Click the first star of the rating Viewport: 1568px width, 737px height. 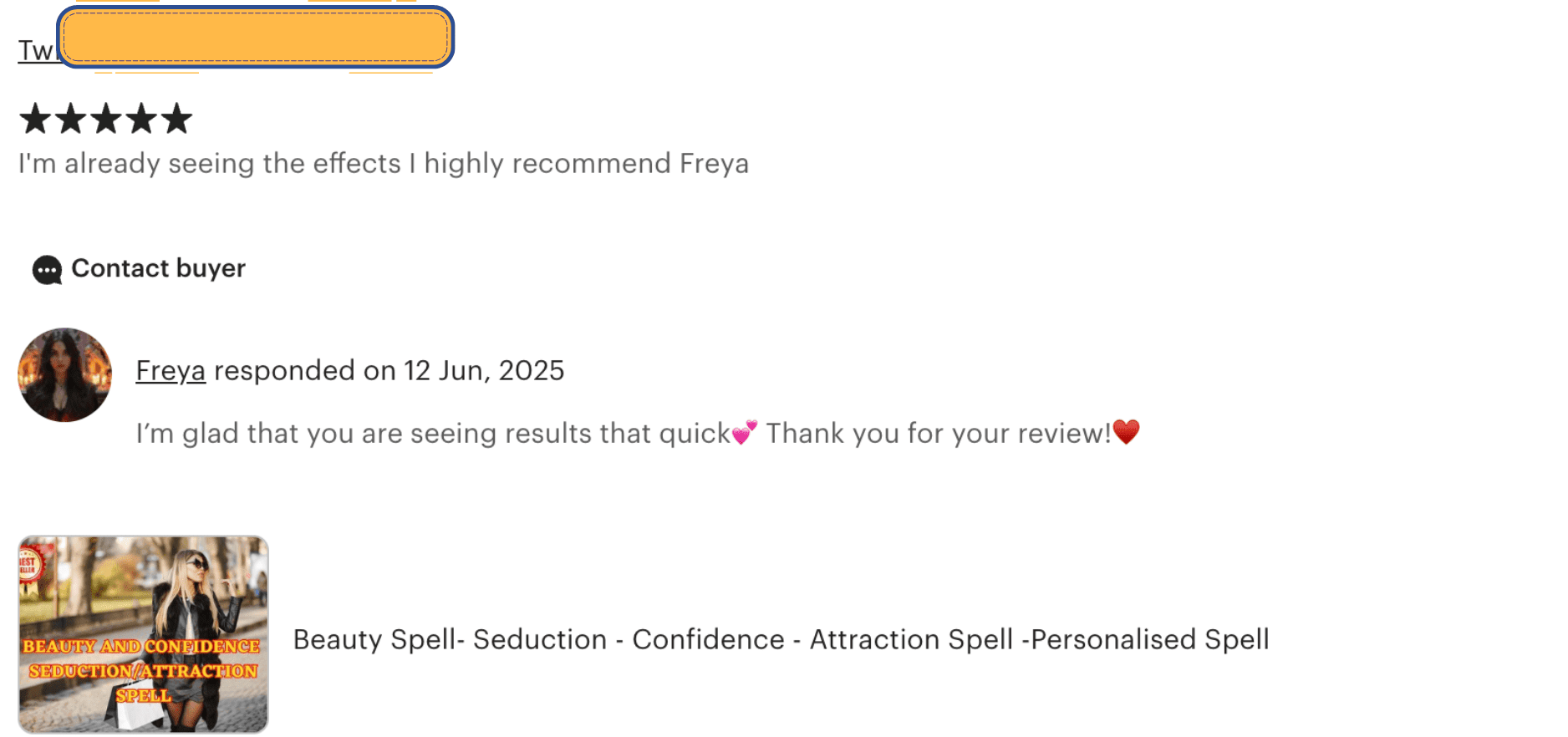click(x=35, y=119)
